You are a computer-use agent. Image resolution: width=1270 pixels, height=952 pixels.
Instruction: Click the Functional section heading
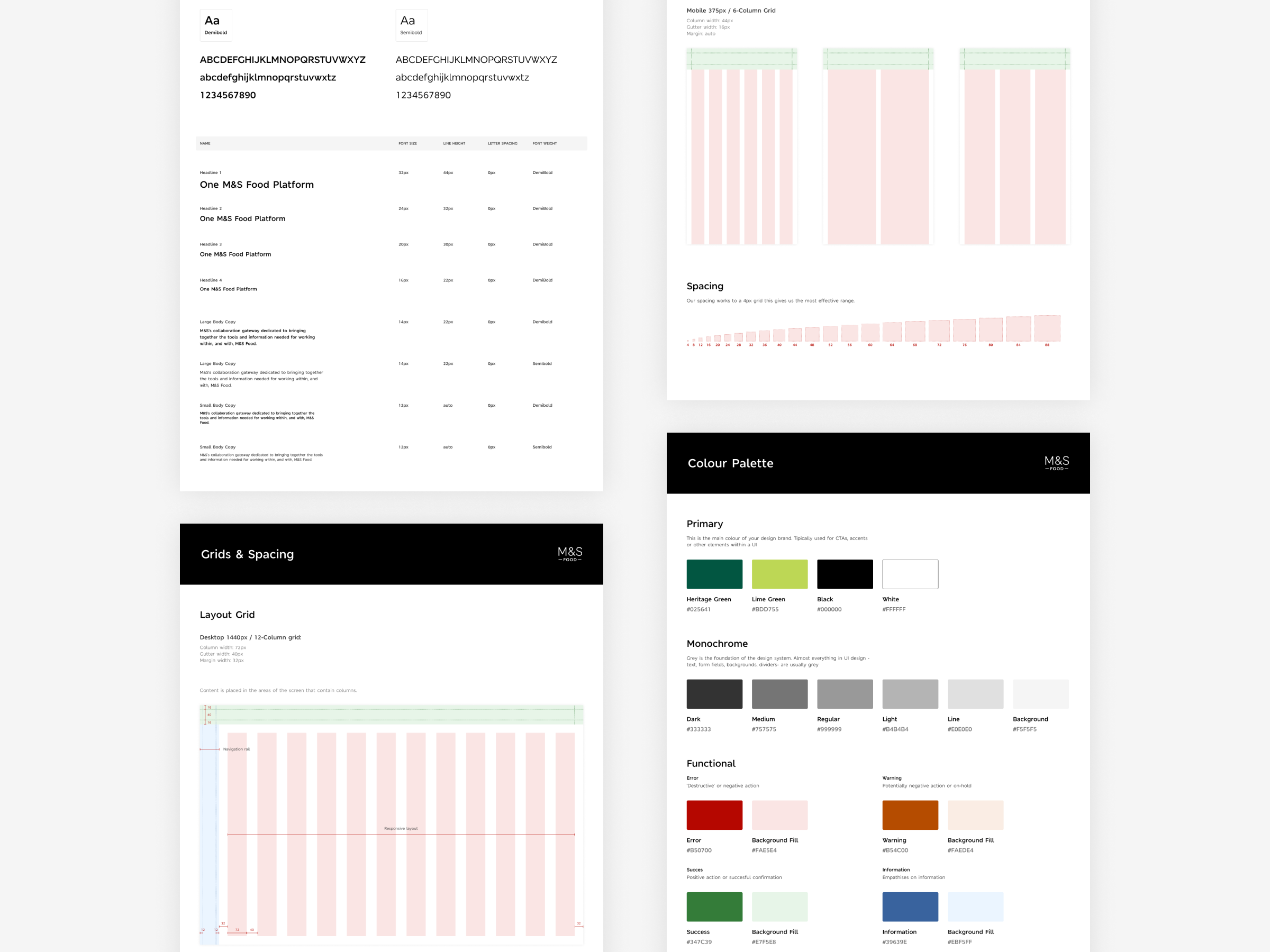(711, 764)
